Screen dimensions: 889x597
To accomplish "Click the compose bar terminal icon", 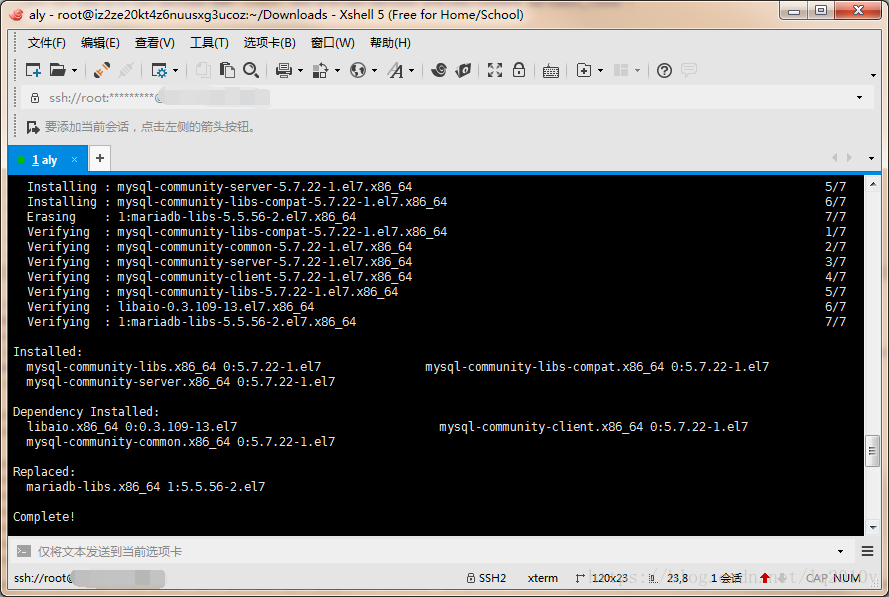I will click(23, 551).
